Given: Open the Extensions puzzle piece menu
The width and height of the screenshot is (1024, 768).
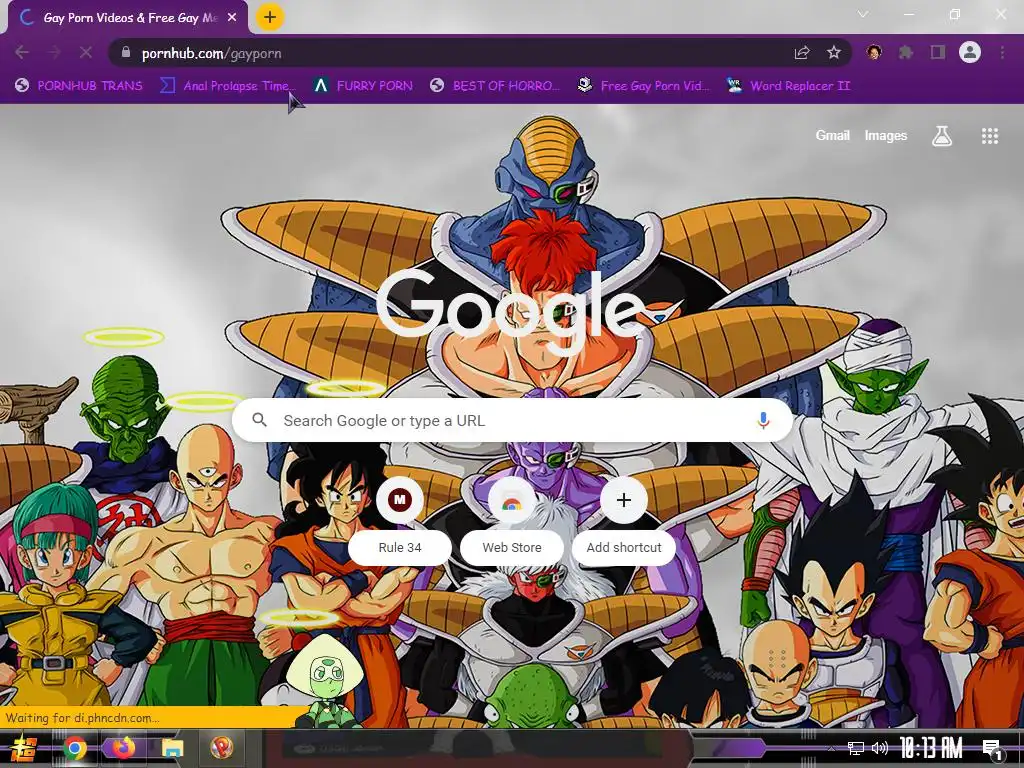Looking at the screenshot, I should point(906,52).
